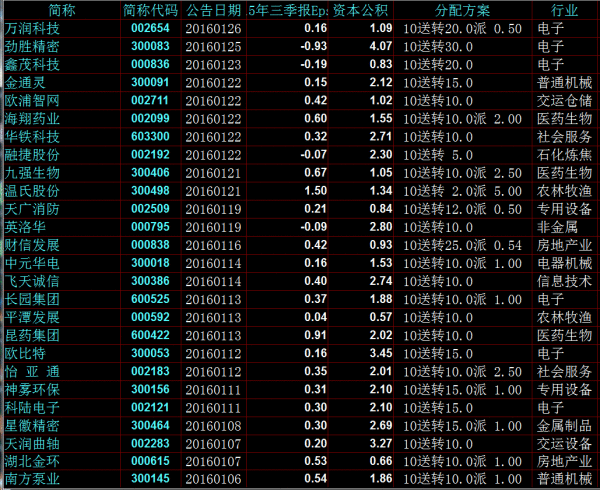The width and height of the screenshot is (600, 490).
Task: Sort by the 资本公积 column header
Action: point(360,10)
